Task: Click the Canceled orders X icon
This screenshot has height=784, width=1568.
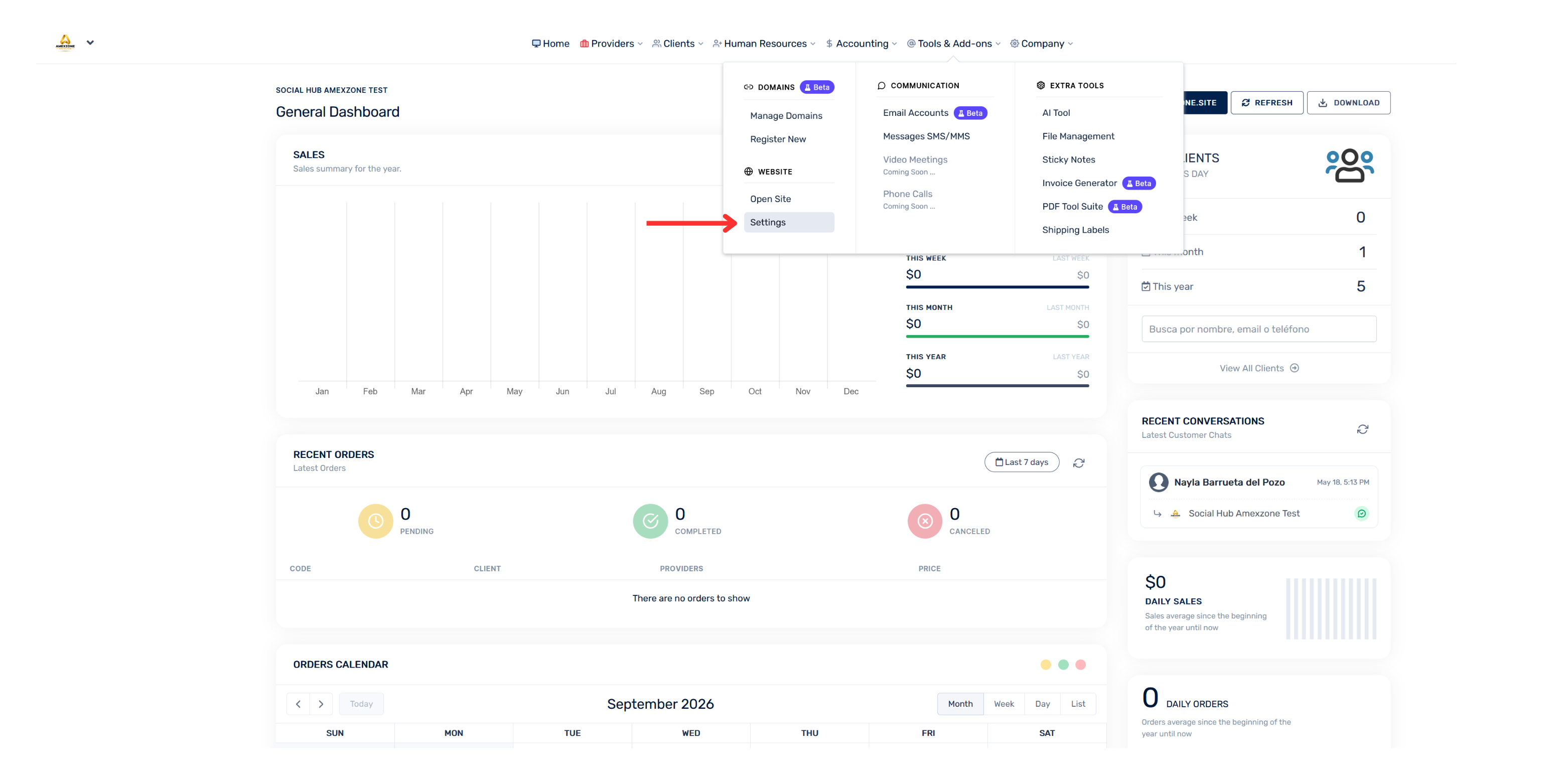Action: click(x=925, y=521)
